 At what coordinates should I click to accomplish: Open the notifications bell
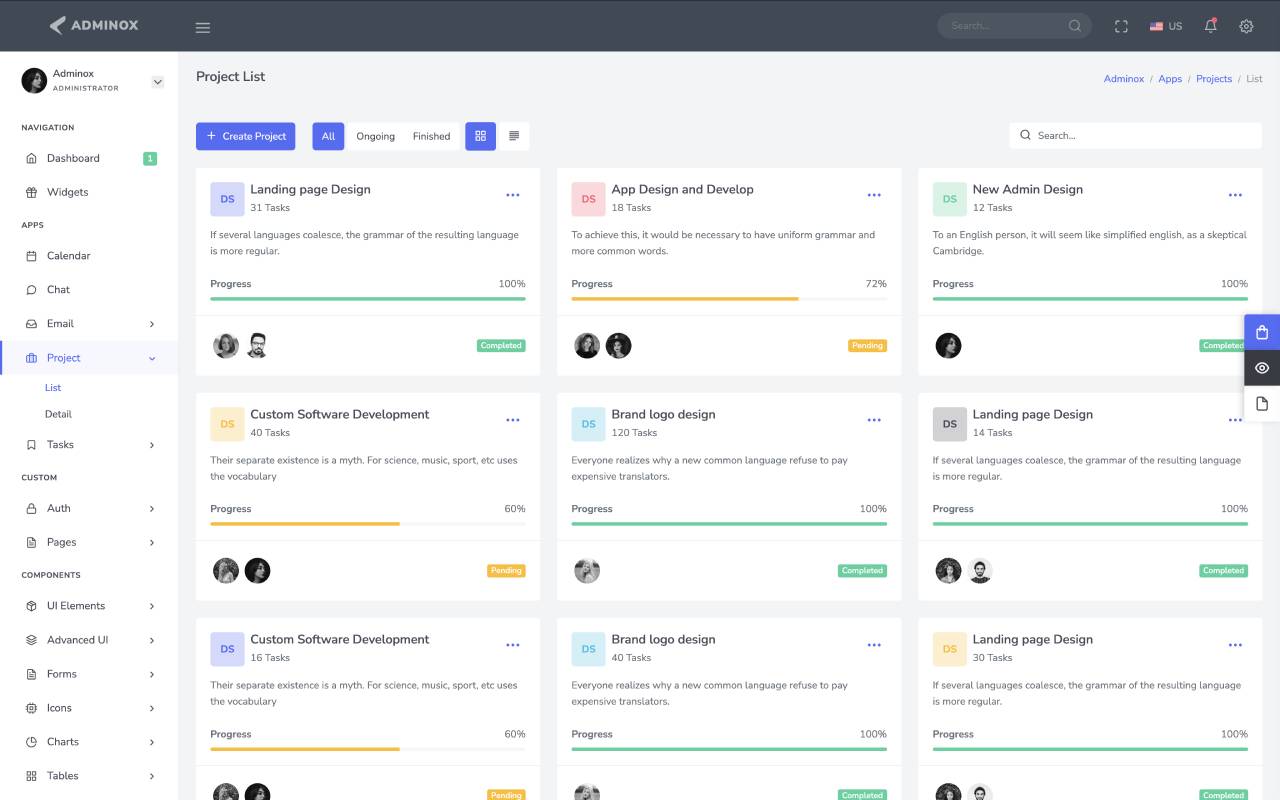pos(1210,26)
